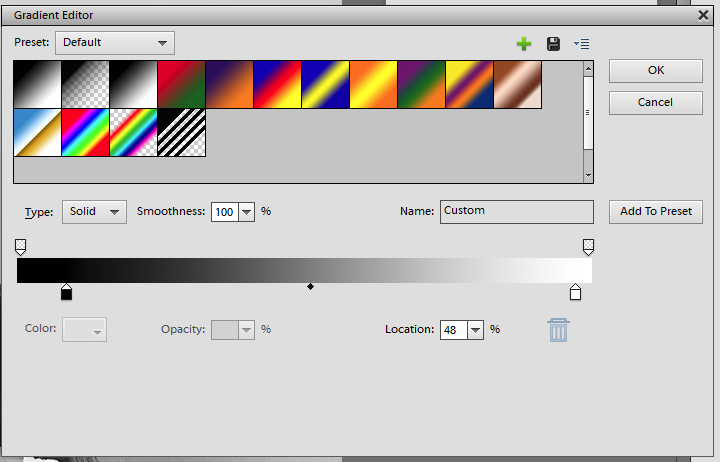
Task: Click the Cancel button
Action: [x=656, y=102]
